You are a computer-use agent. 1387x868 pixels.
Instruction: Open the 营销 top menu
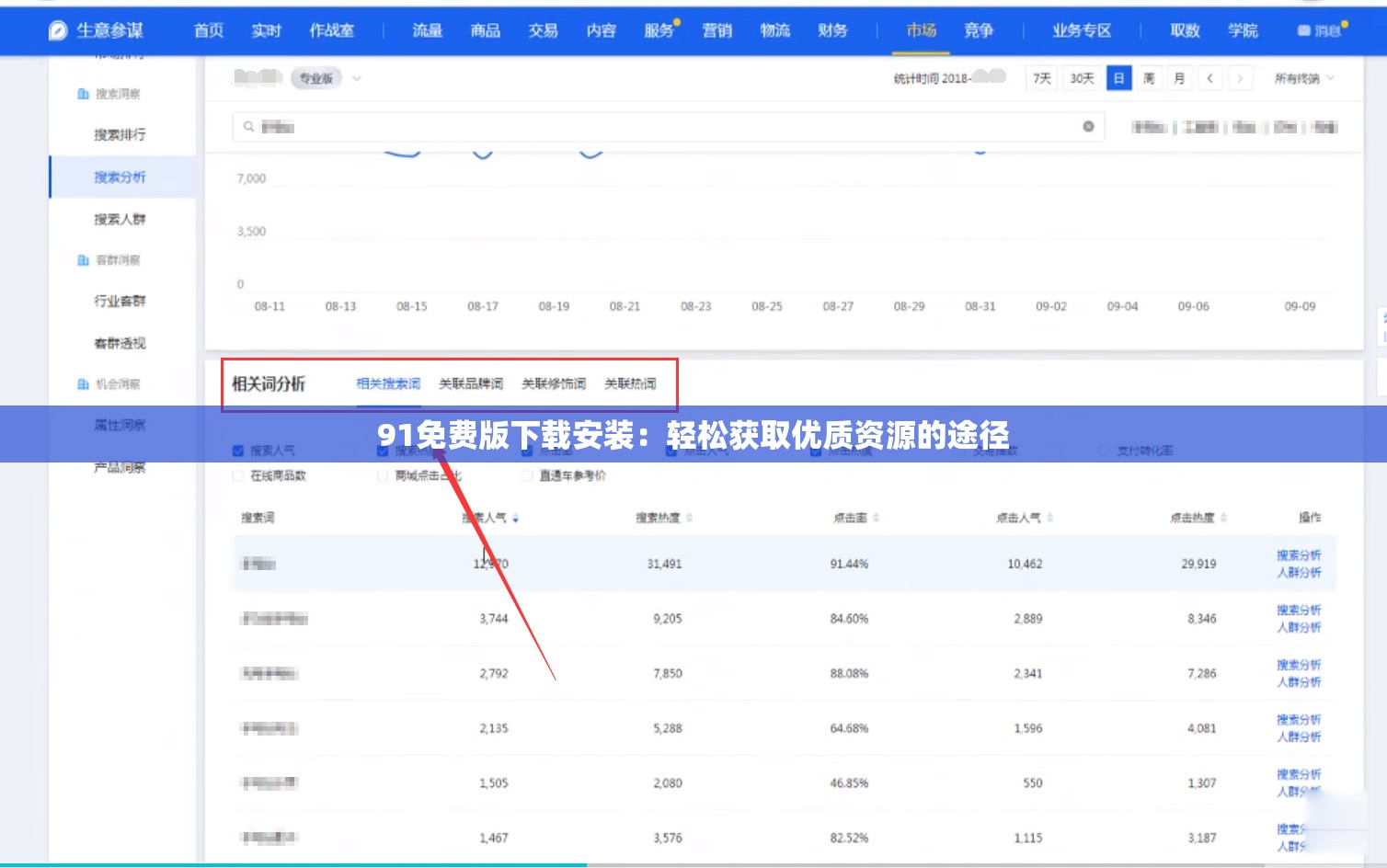point(717,30)
